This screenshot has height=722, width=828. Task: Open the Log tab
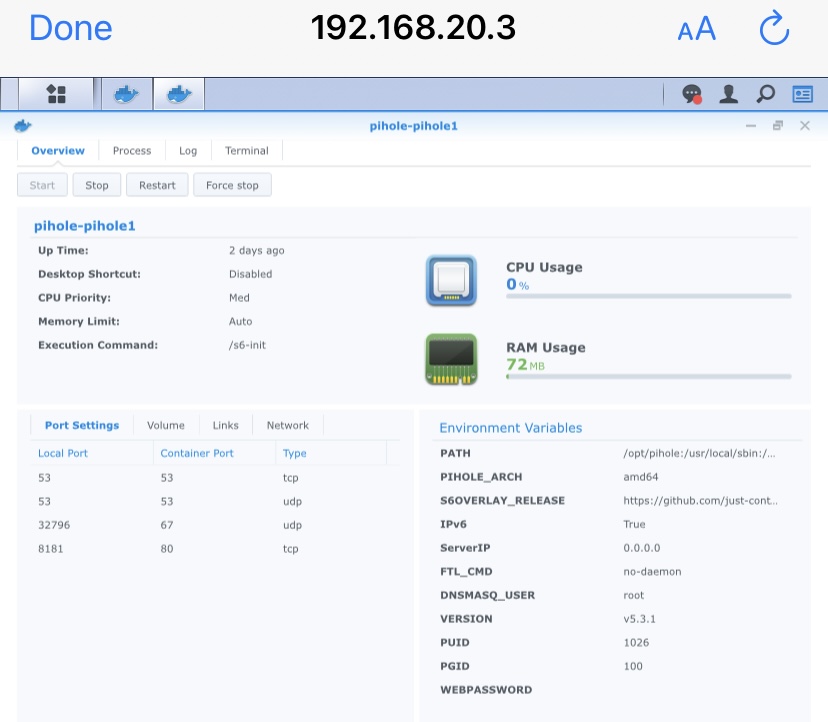tap(188, 151)
